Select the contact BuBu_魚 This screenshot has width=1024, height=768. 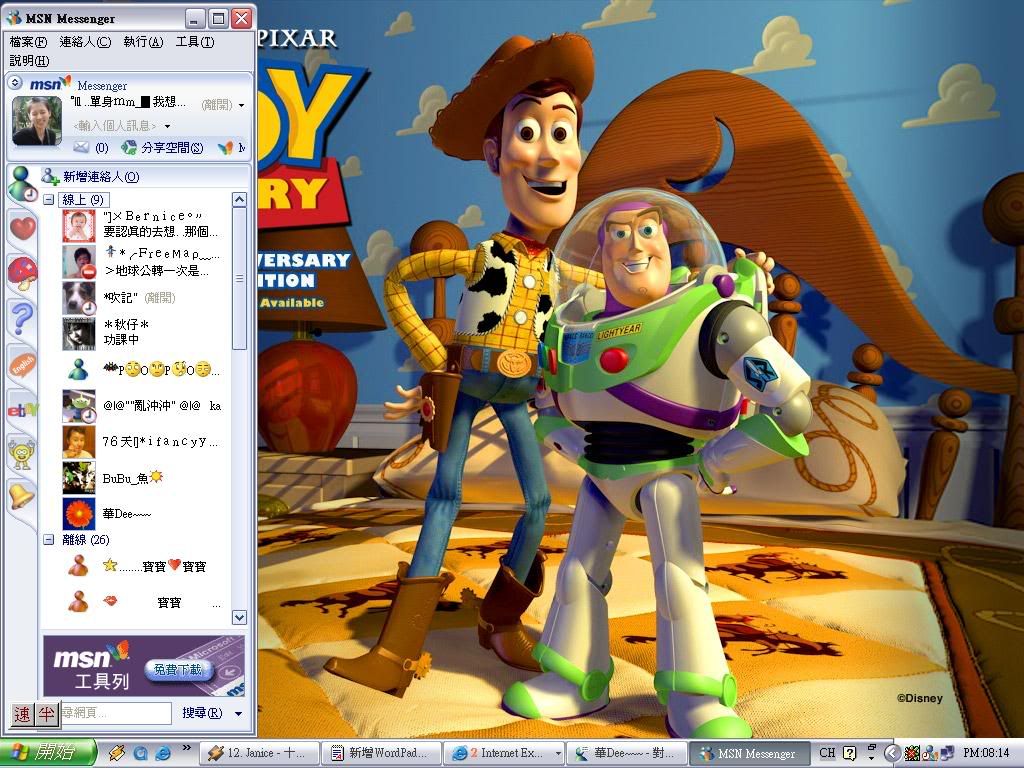pyautogui.click(x=133, y=478)
